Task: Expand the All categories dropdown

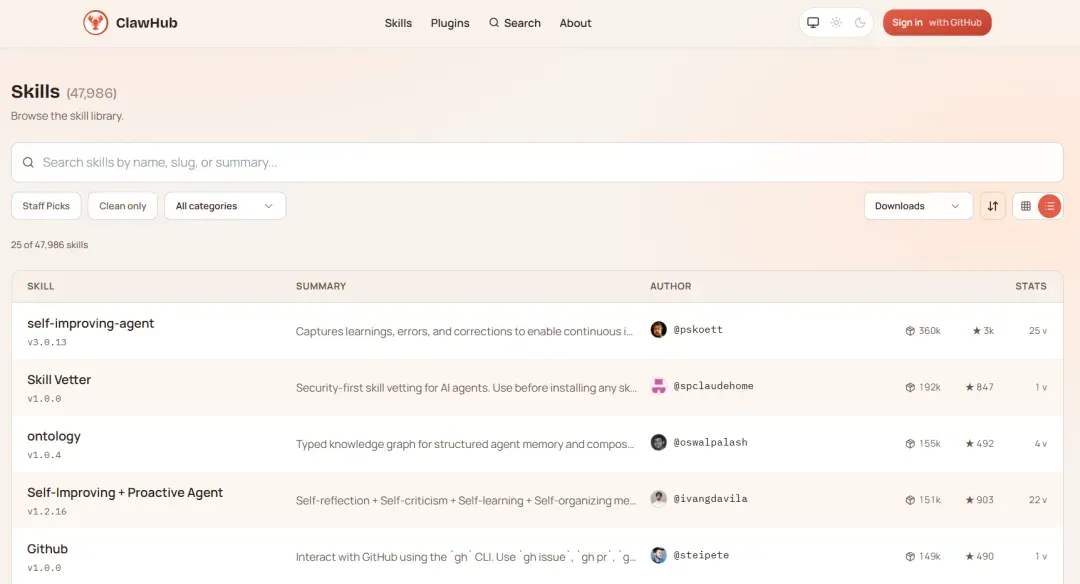Action: click(225, 206)
